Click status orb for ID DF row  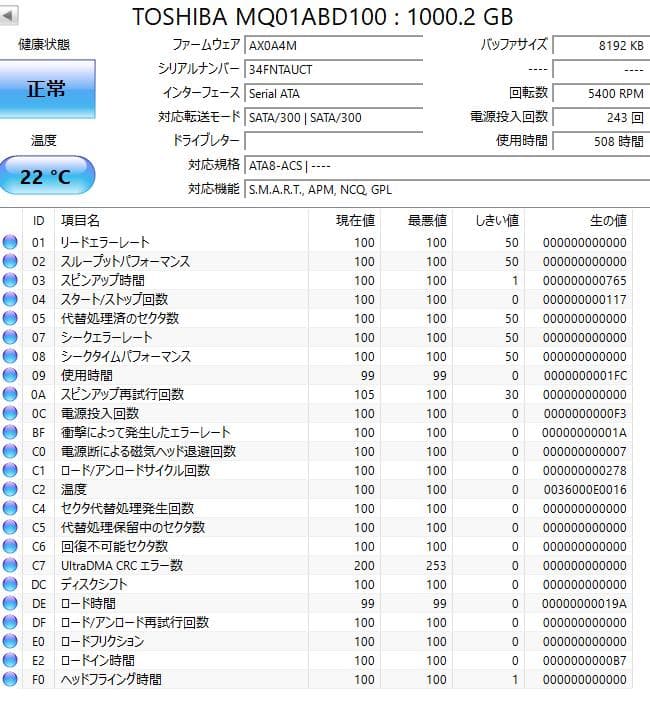click(x=10, y=622)
